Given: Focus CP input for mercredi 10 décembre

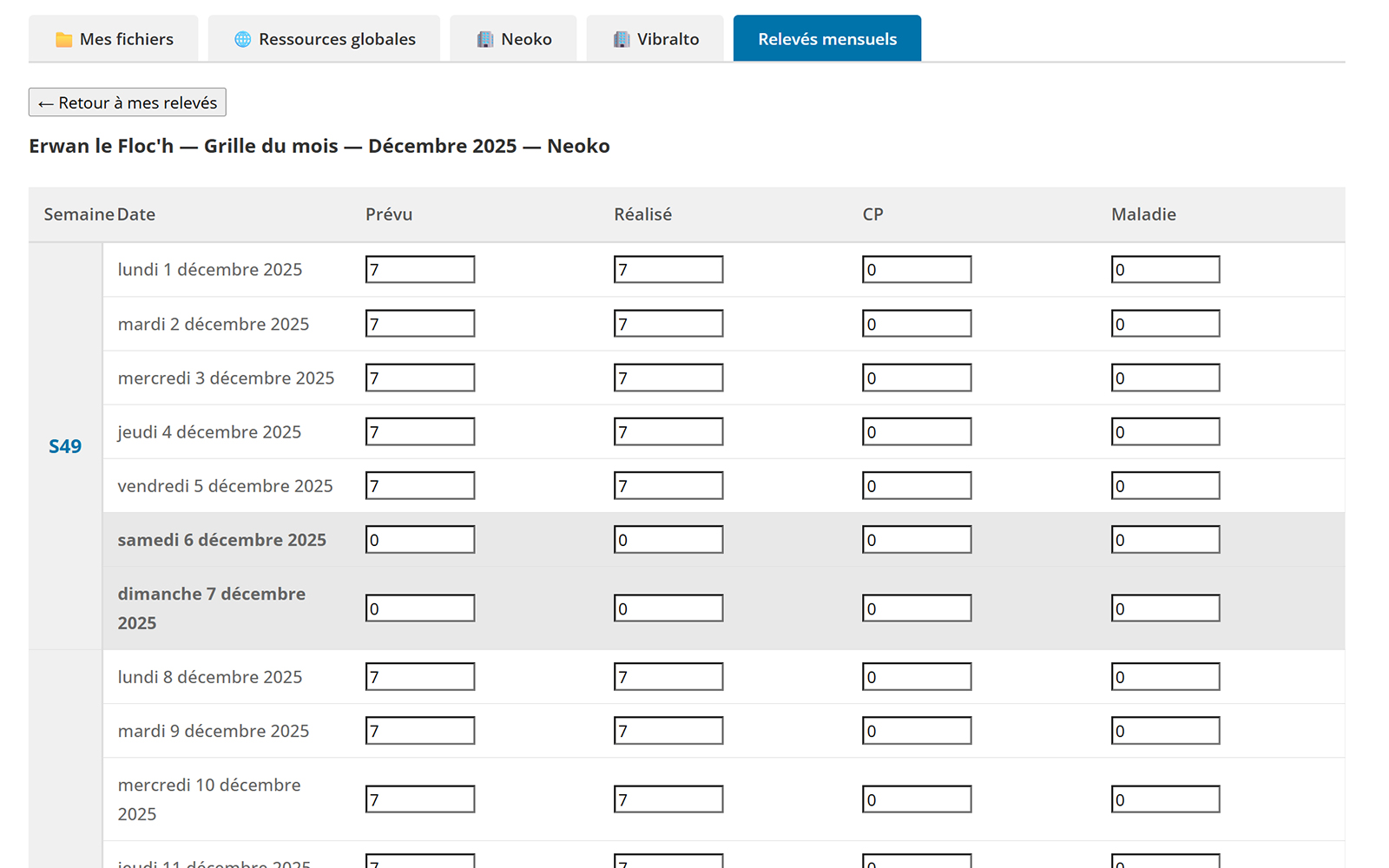Looking at the screenshot, I should (917, 799).
